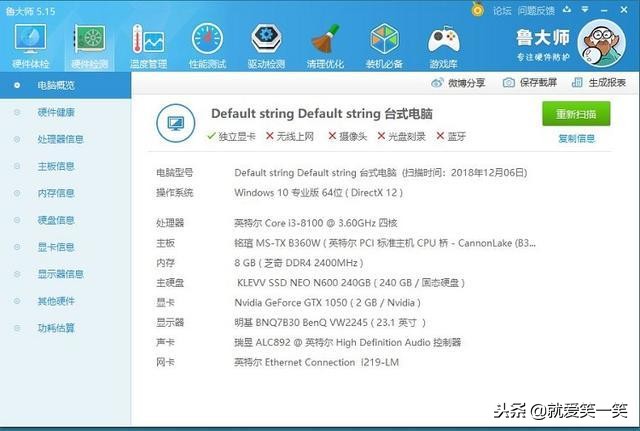Click the KLEVV SSD NEO N600 text
640x431 pixels.
(351, 283)
